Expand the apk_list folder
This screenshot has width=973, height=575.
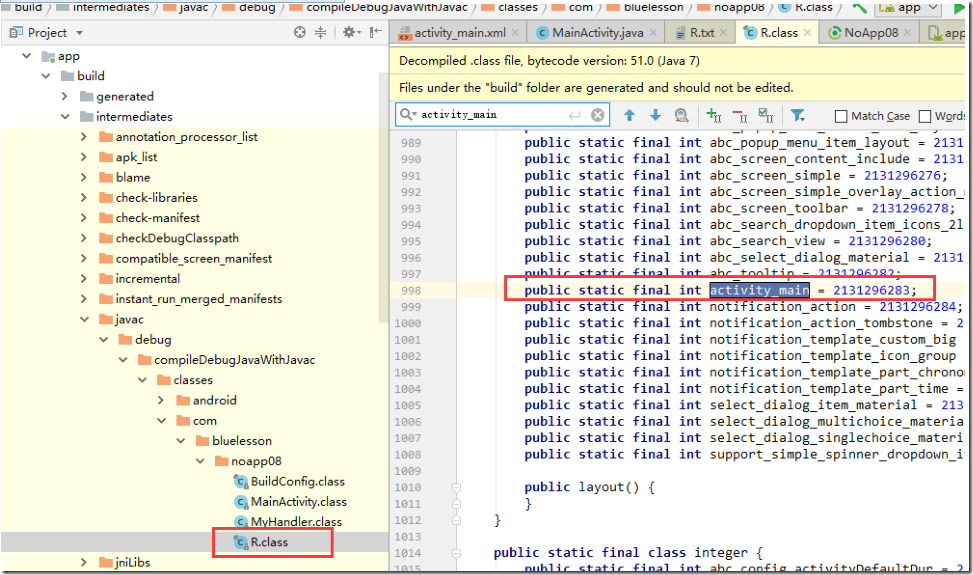point(84,157)
